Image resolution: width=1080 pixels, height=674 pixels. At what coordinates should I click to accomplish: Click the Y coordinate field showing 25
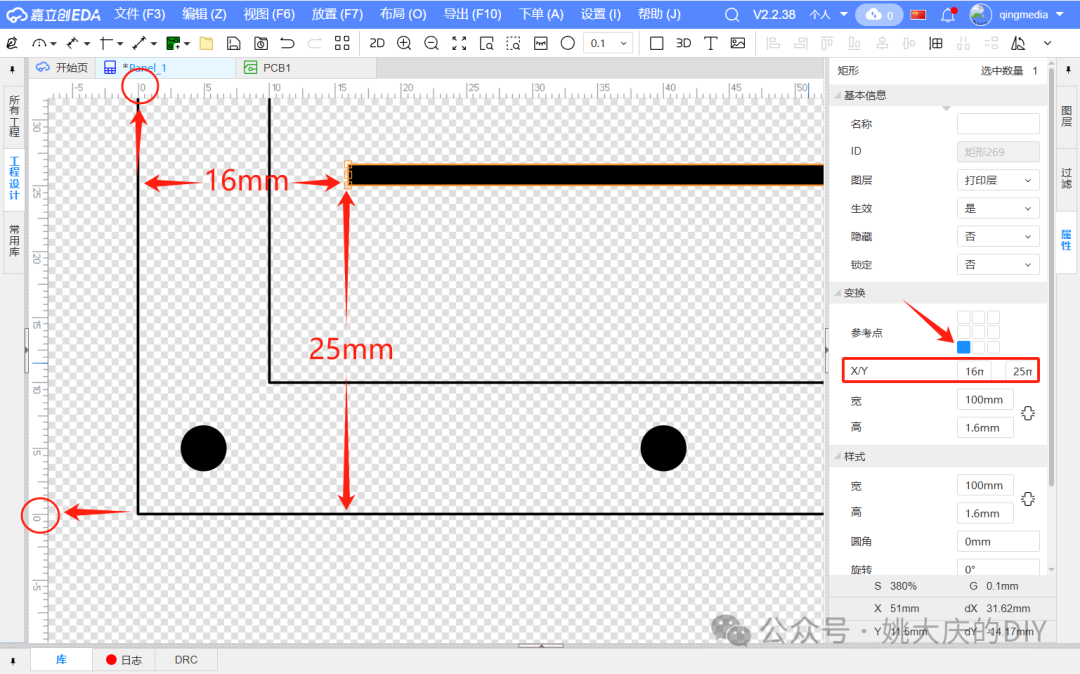click(x=1021, y=372)
